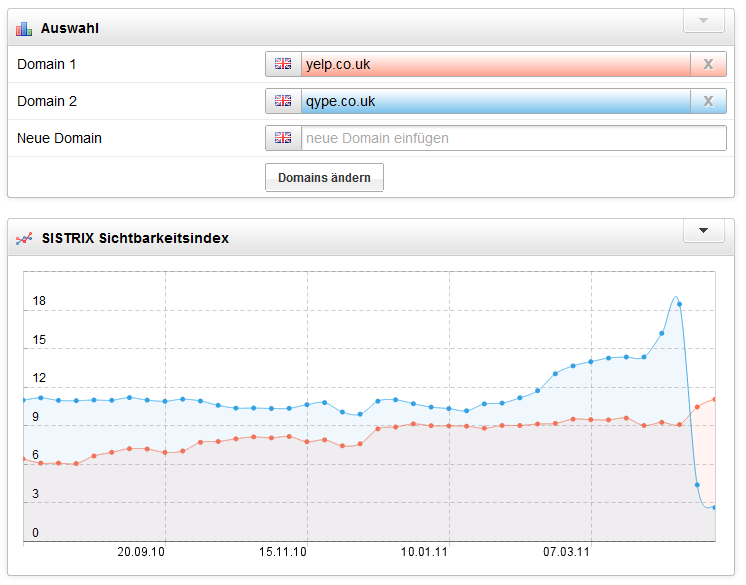Click UK flag in Neue Domain row

pyautogui.click(x=283, y=138)
